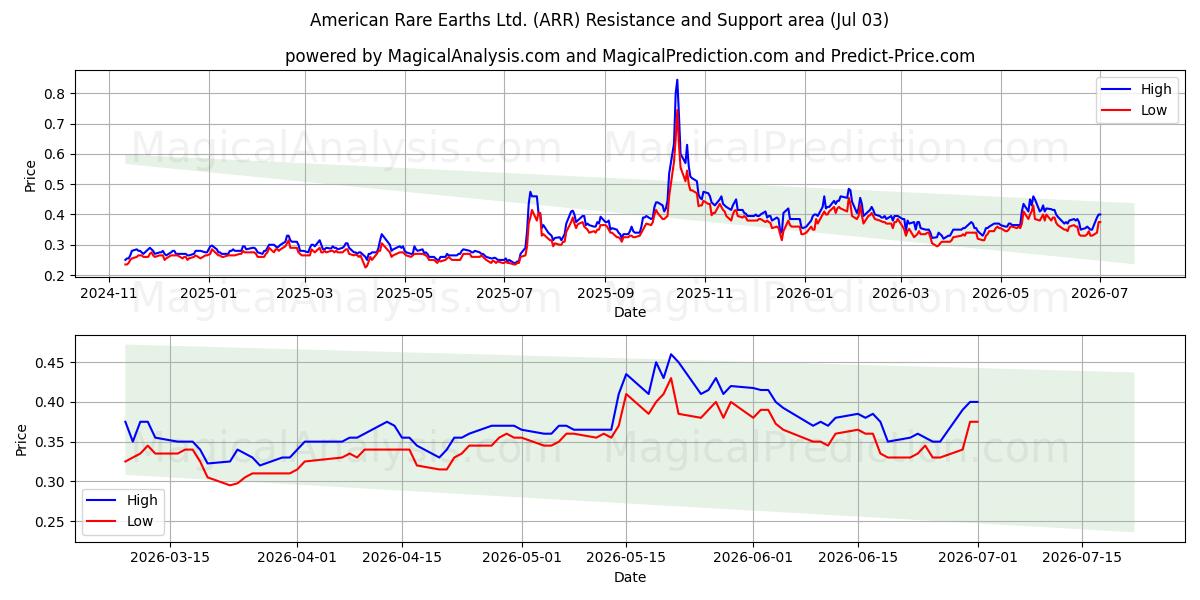Click the '2025-11' date tick label
This screenshot has width=1200, height=600.
pyautogui.click(x=705, y=293)
